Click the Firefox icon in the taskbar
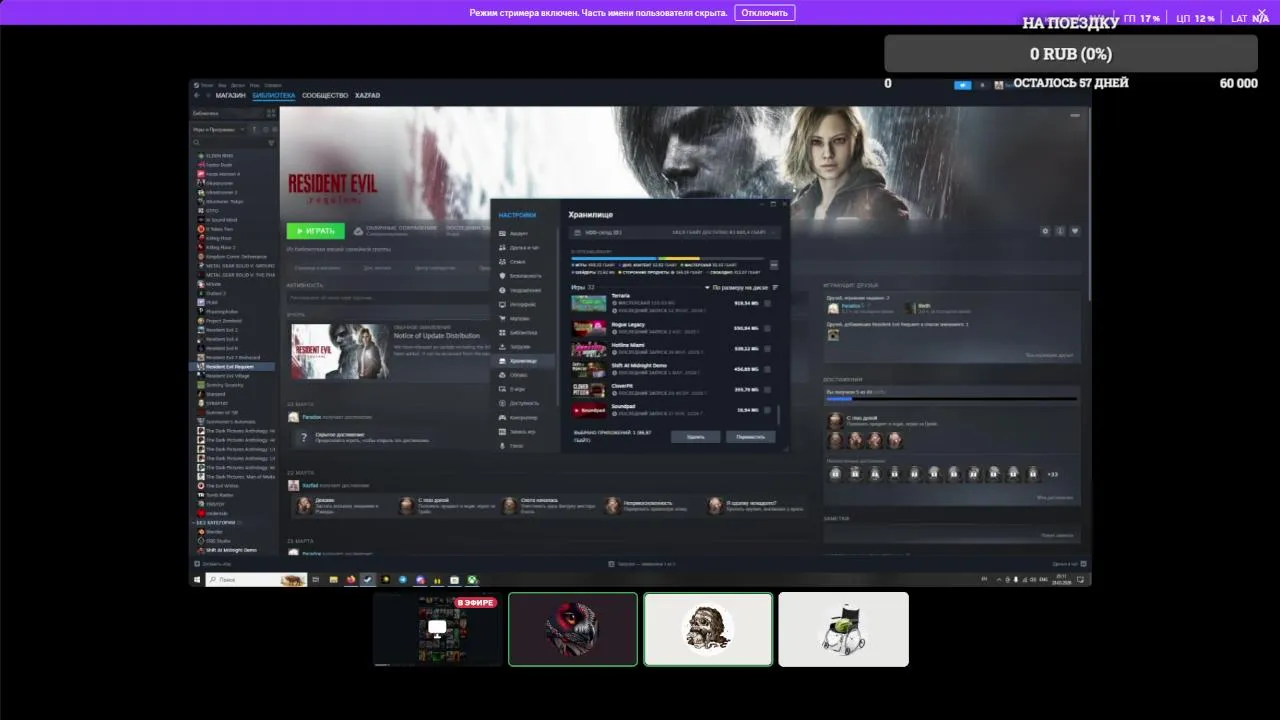This screenshot has width=1280, height=720. [x=350, y=579]
